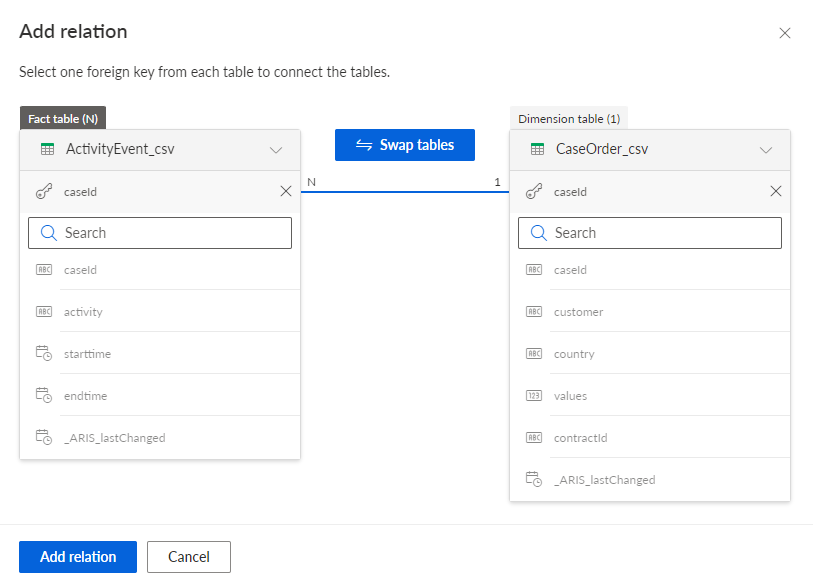The image size is (813, 584).
Task: Select caseId column in CaseOrder_csv list
Action: 650,270
